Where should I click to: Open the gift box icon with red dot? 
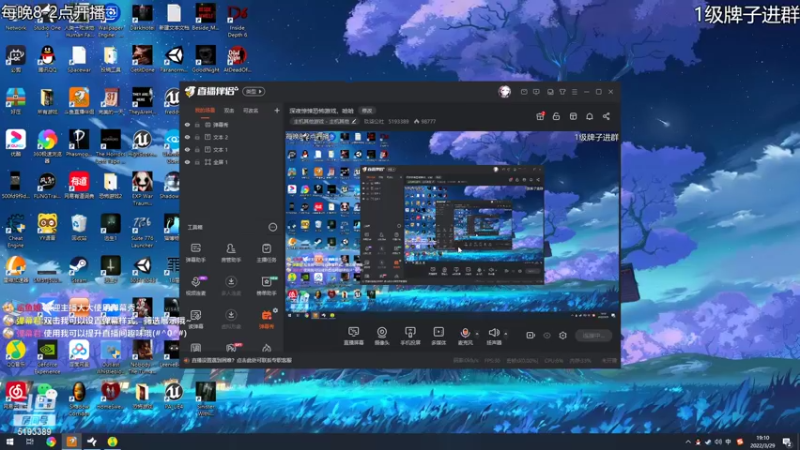540,116
